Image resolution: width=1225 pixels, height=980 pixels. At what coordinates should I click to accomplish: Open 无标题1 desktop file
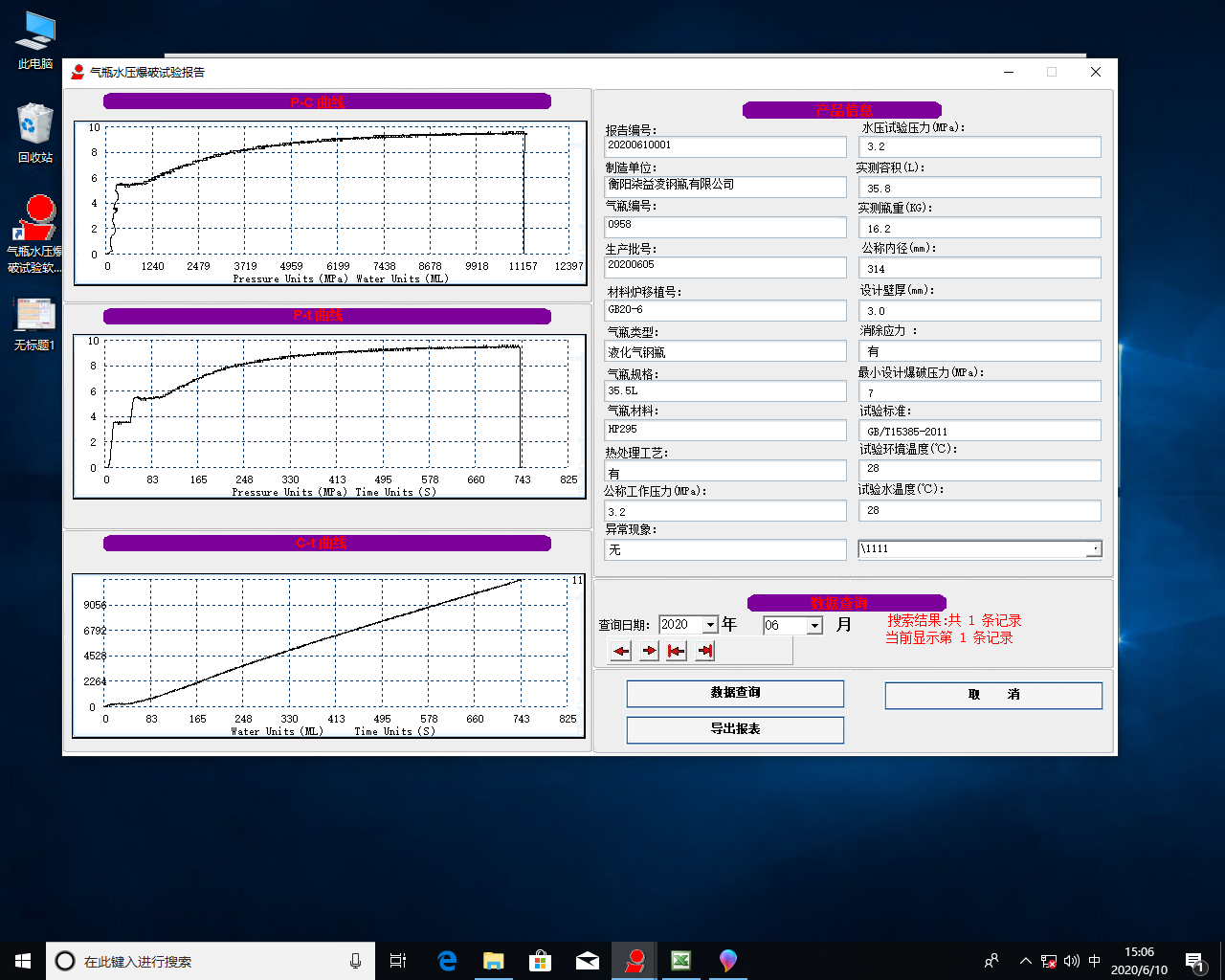click(35, 324)
